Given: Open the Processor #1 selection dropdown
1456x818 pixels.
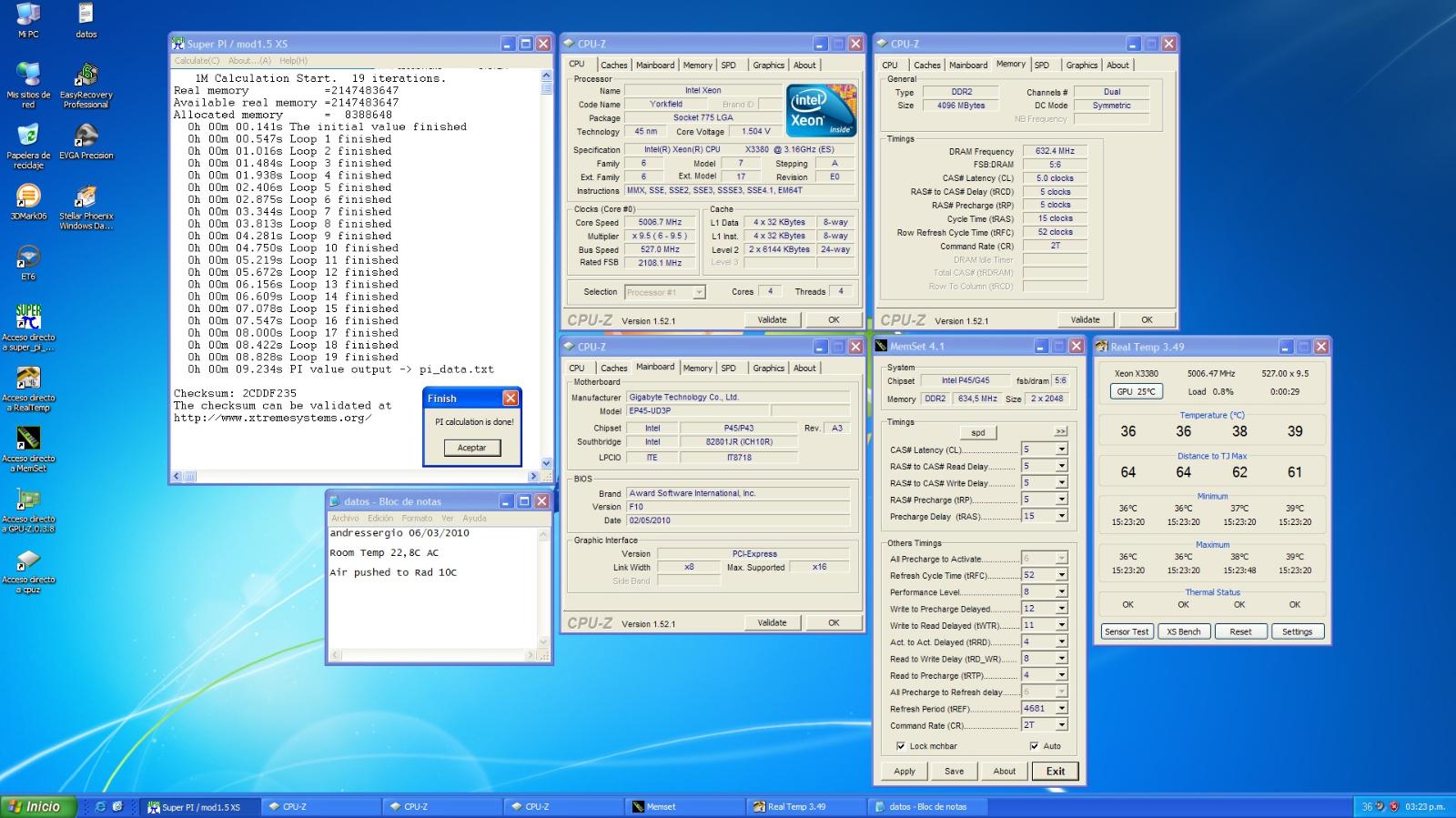Looking at the screenshot, I should (x=699, y=292).
